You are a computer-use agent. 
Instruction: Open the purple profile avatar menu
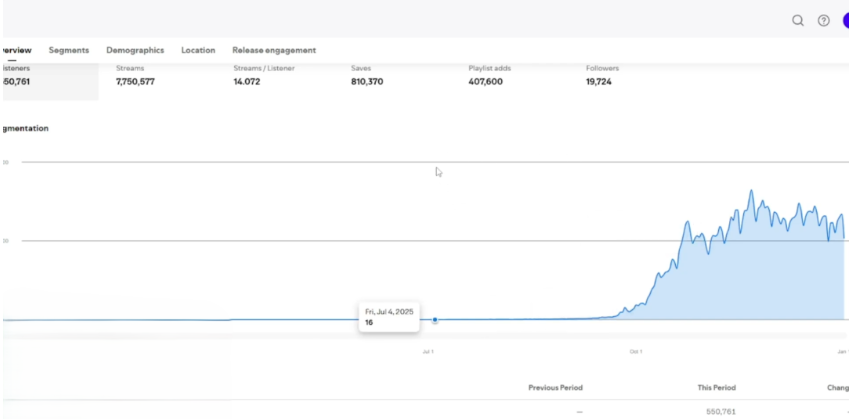[x=847, y=20]
